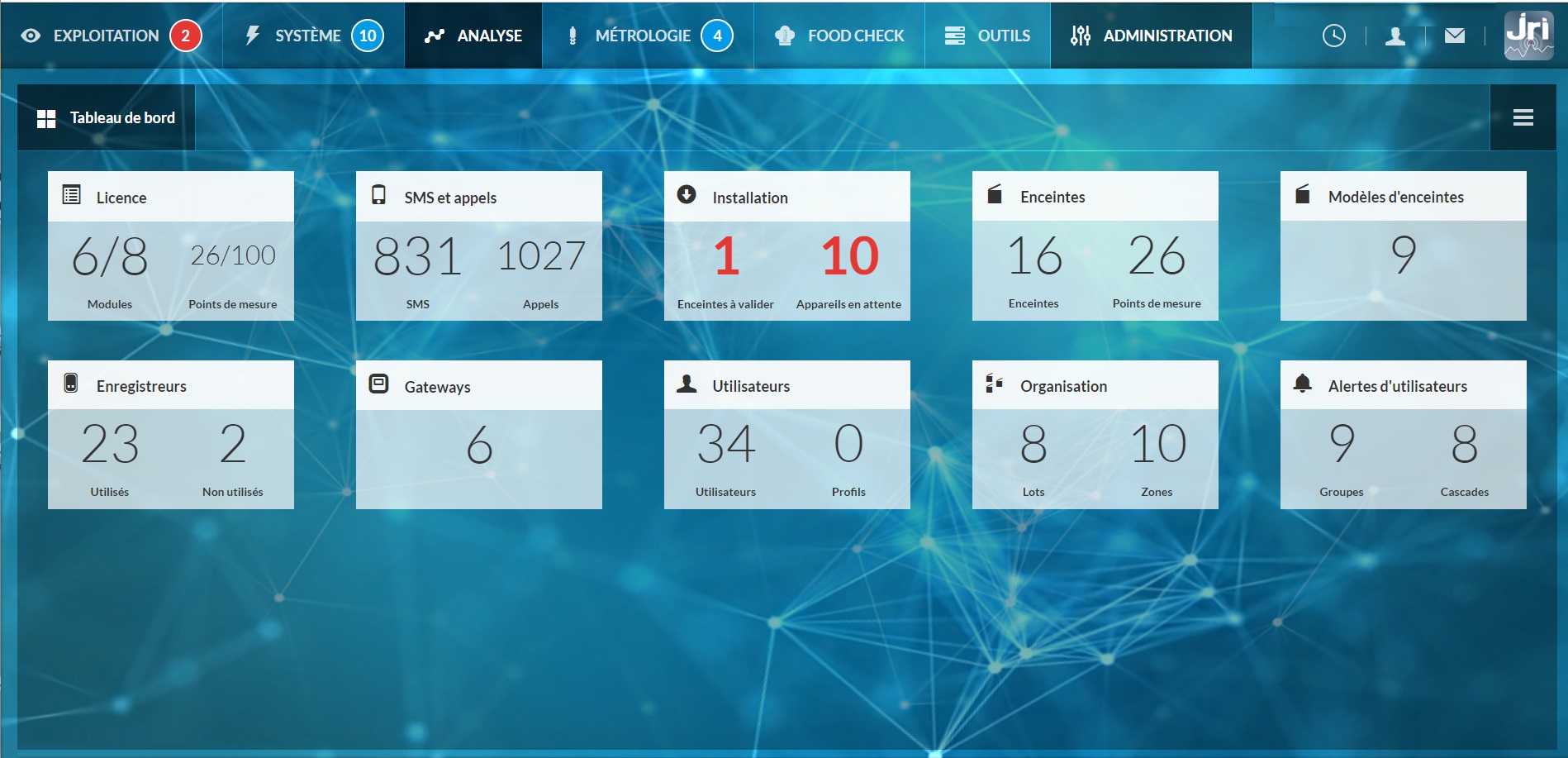Open the Administration menu
This screenshot has height=758, width=1568.
(1152, 36)
